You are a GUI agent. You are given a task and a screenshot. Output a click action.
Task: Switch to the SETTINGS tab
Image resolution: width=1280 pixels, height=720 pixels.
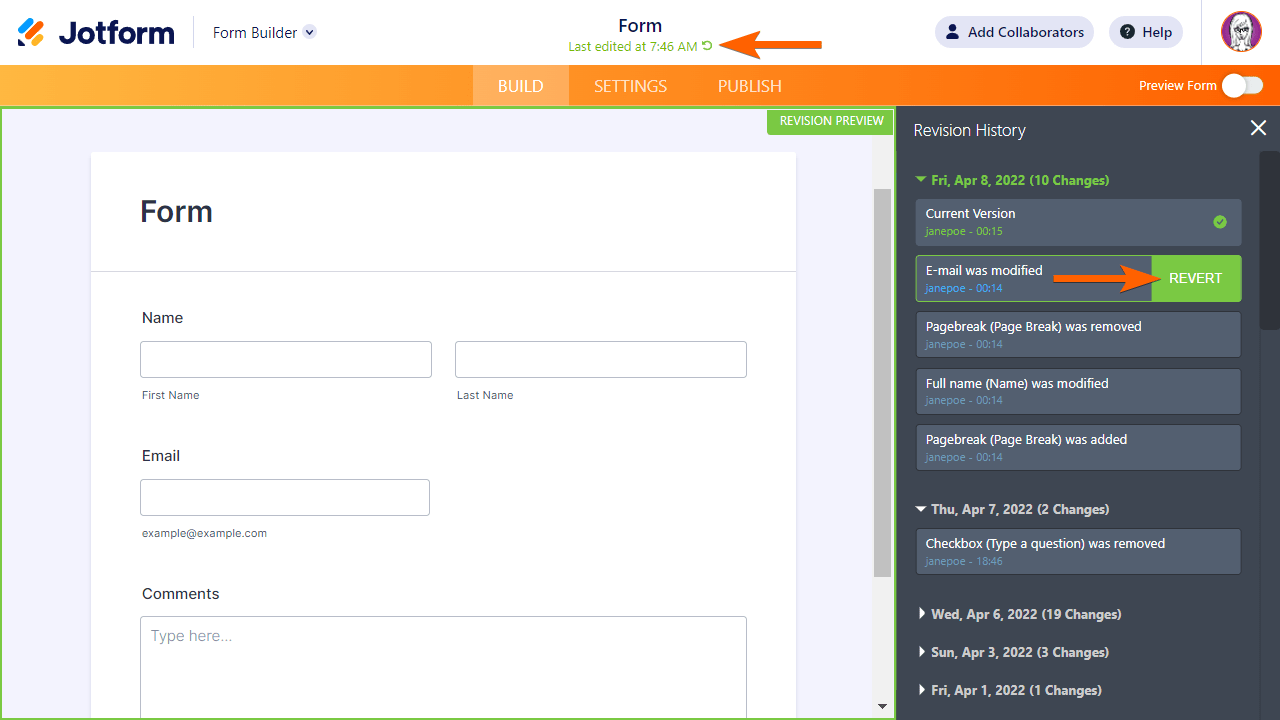pos(630,86)
